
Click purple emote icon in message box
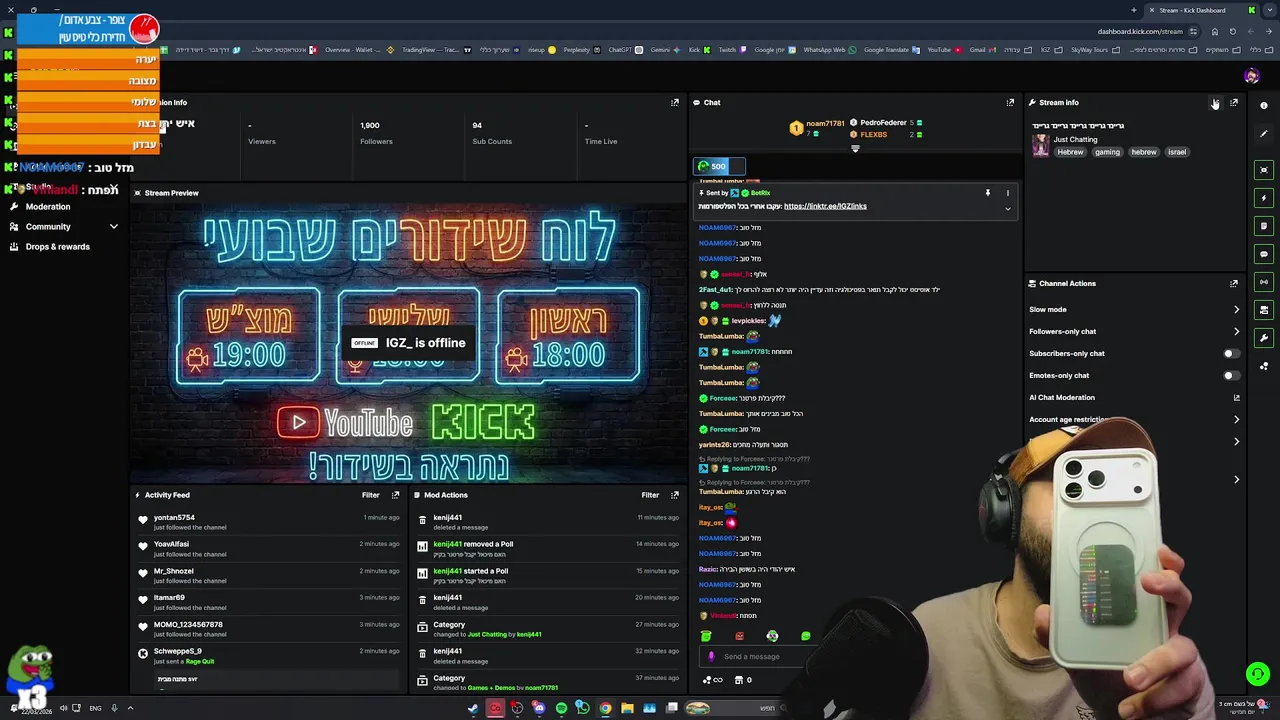click(x=711, y=657)
